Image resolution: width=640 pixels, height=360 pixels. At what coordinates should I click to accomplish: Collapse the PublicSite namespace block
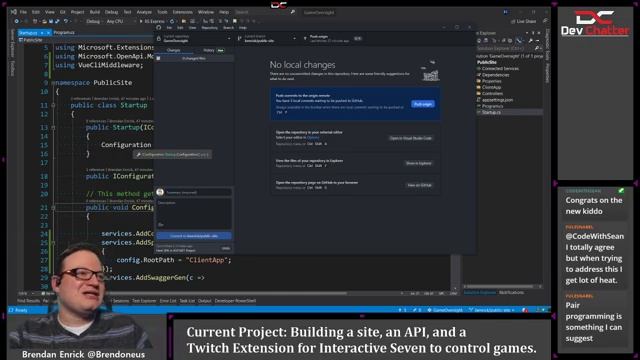click(53, 83)
